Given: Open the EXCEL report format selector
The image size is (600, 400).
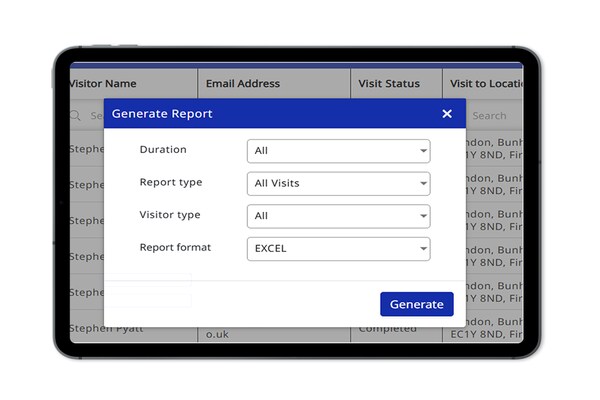Looking at the screenshot, I should point(337,249).
